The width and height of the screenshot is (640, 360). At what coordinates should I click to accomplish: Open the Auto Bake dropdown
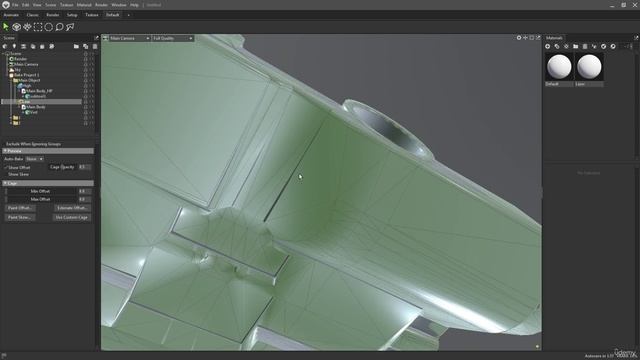point(34,159)
